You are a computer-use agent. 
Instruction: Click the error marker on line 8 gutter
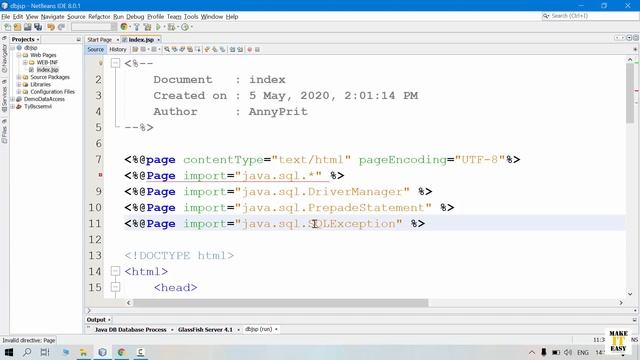[x=100, y=175]
